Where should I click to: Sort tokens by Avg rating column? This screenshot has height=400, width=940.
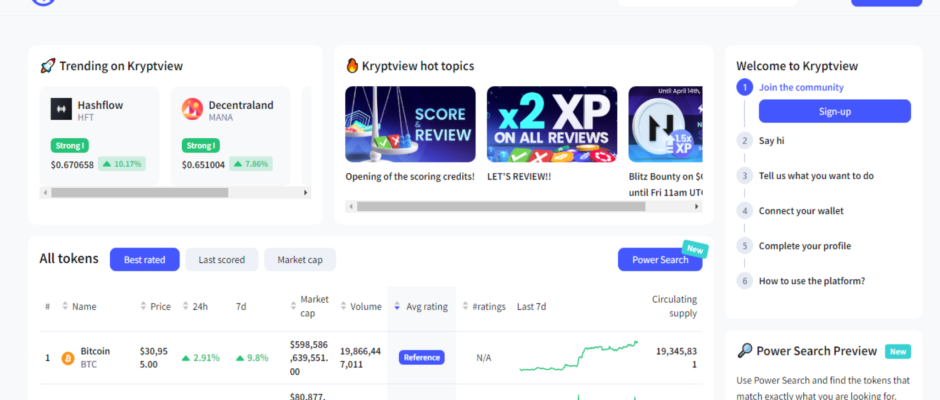click(x=421, y=306)
